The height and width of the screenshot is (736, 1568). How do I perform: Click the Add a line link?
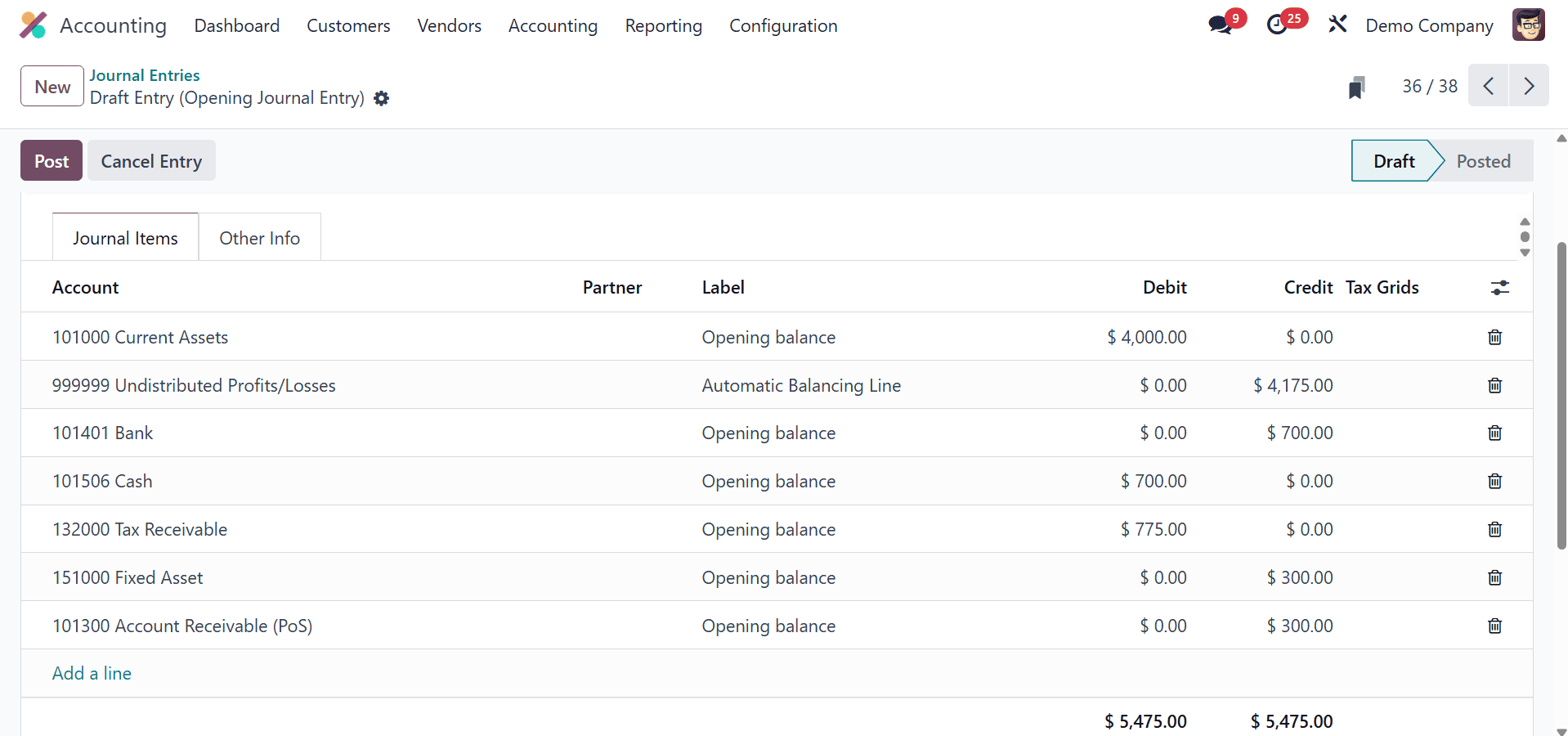[92, 673]
